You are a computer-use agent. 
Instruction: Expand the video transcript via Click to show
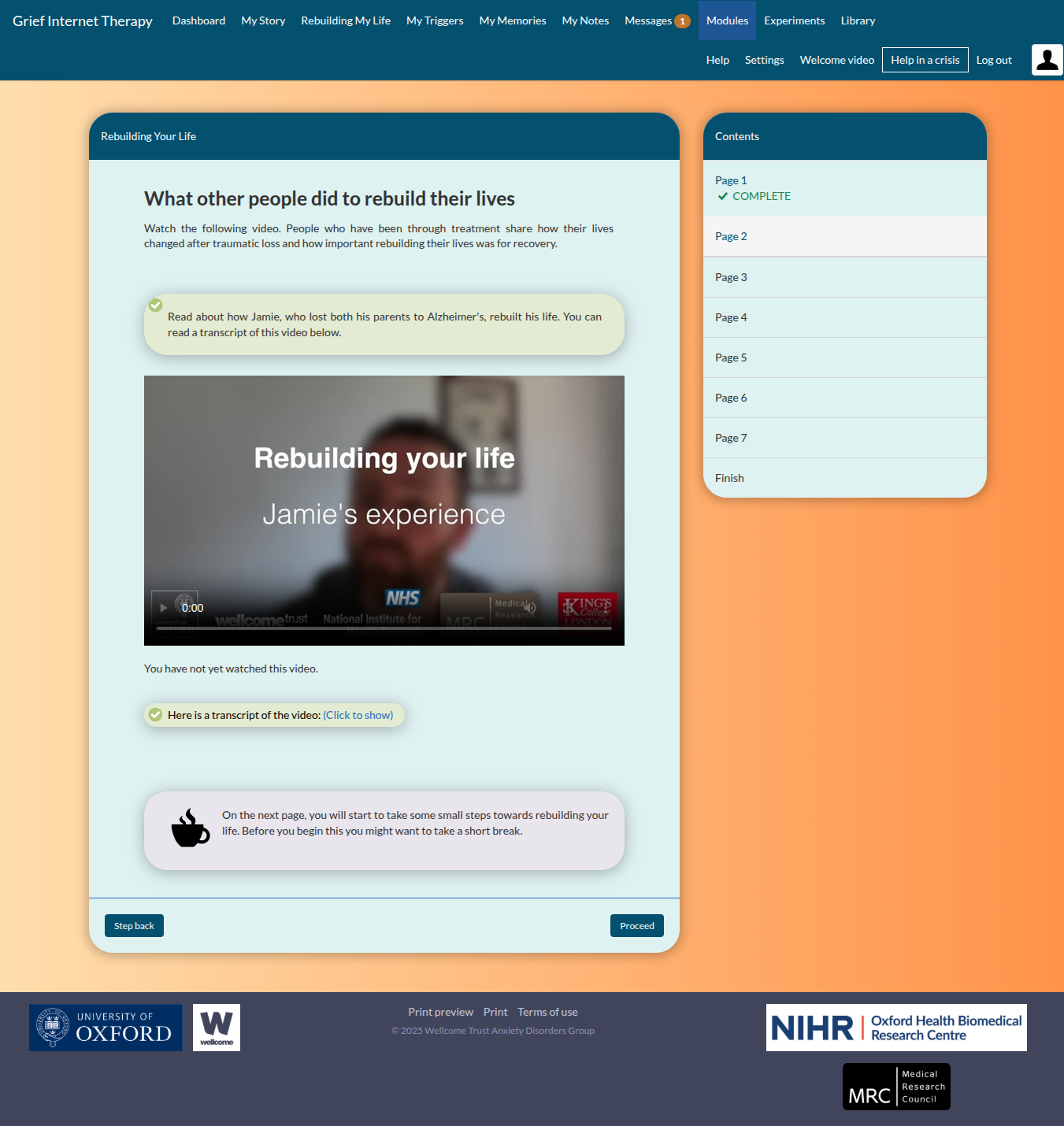(x=358, y=715)
